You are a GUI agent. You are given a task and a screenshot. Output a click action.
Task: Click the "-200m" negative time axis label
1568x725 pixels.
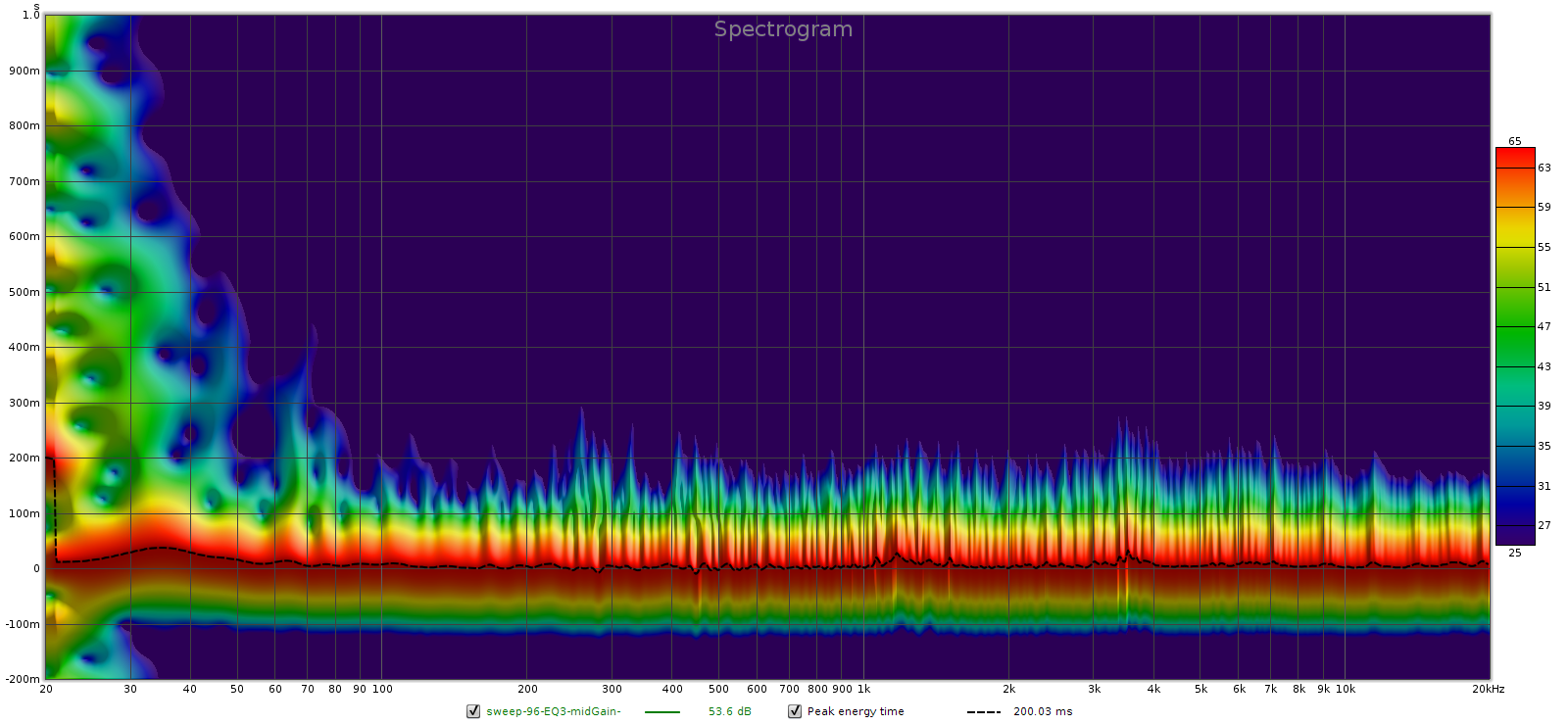(x=23, y=679)
